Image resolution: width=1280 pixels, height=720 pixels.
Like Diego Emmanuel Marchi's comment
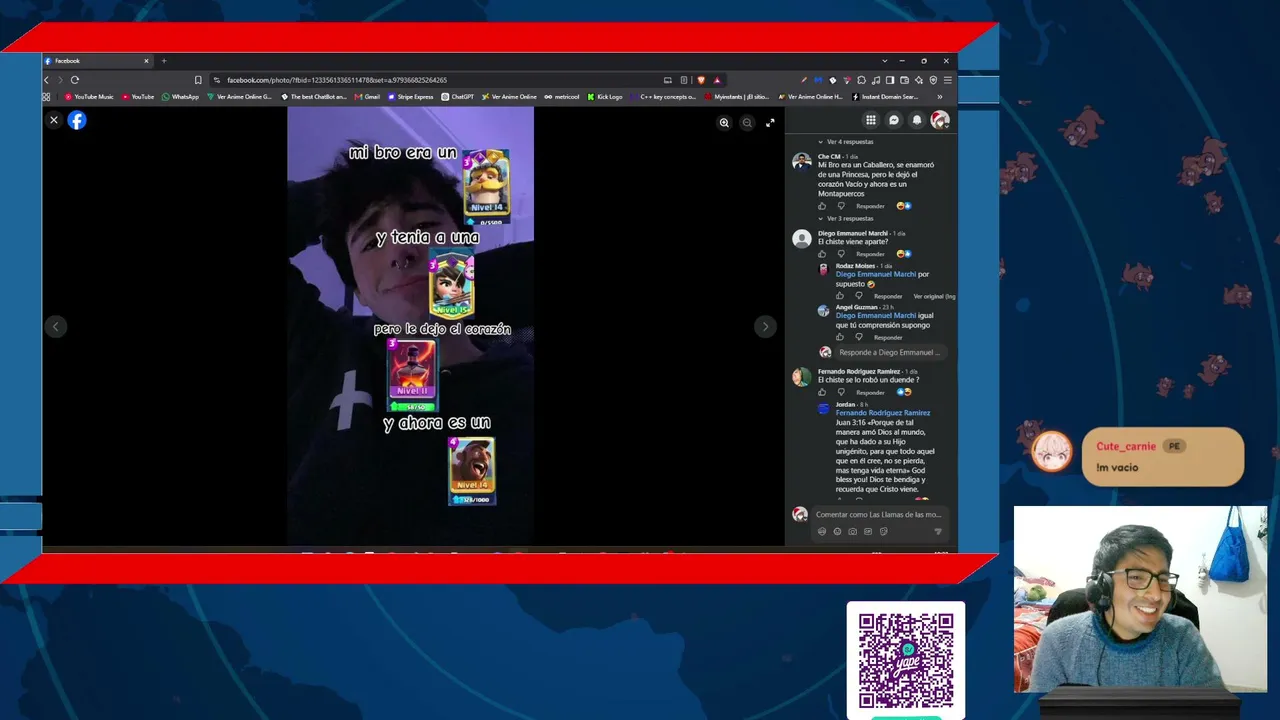(x=823, y=254)
